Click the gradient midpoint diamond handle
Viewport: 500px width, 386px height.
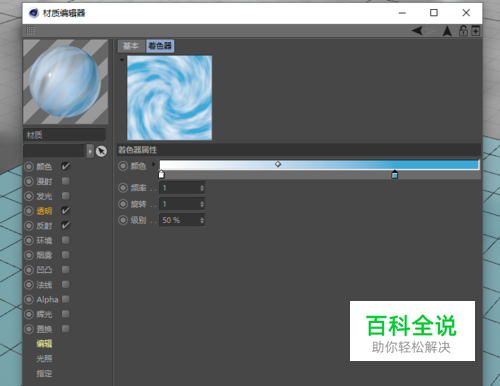[x=278, y=164]
